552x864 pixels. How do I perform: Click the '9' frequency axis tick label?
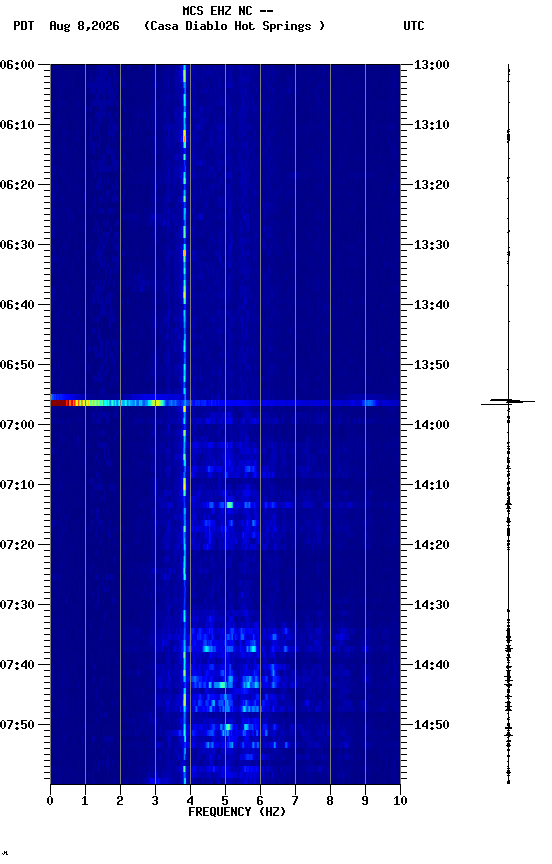pyautogui.click(x=365, y=801)
